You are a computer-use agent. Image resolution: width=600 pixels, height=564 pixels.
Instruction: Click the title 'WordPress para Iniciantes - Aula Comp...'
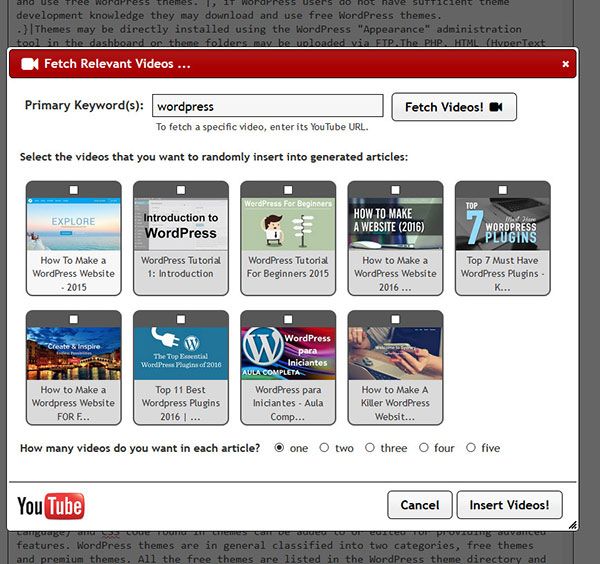point(288,403)
